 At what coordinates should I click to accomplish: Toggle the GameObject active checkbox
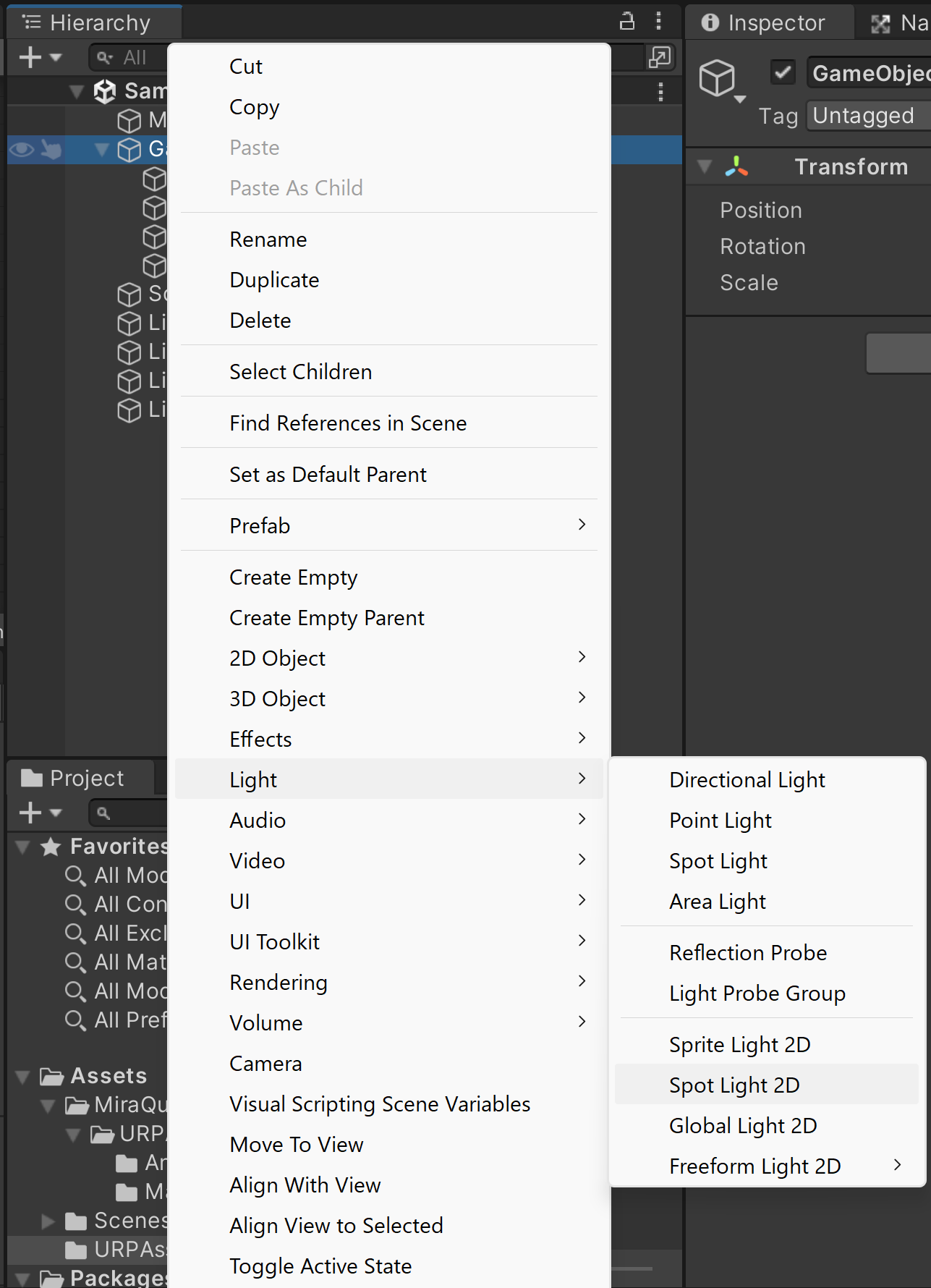pyautogui.click(x=783, y=72)
